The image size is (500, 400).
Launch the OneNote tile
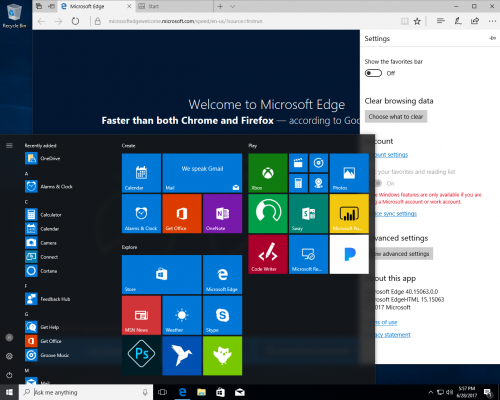[x=222, y=214]
